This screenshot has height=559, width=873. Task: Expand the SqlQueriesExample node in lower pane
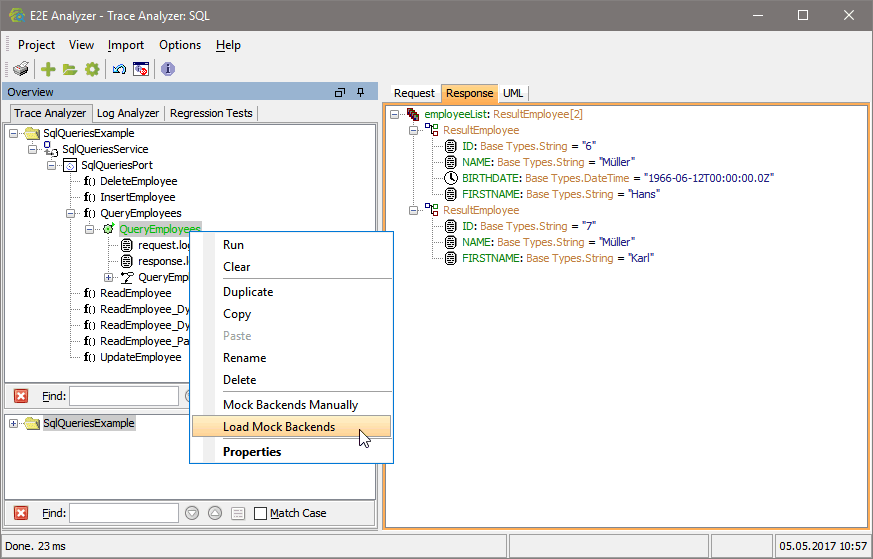(x=14, y=423)
